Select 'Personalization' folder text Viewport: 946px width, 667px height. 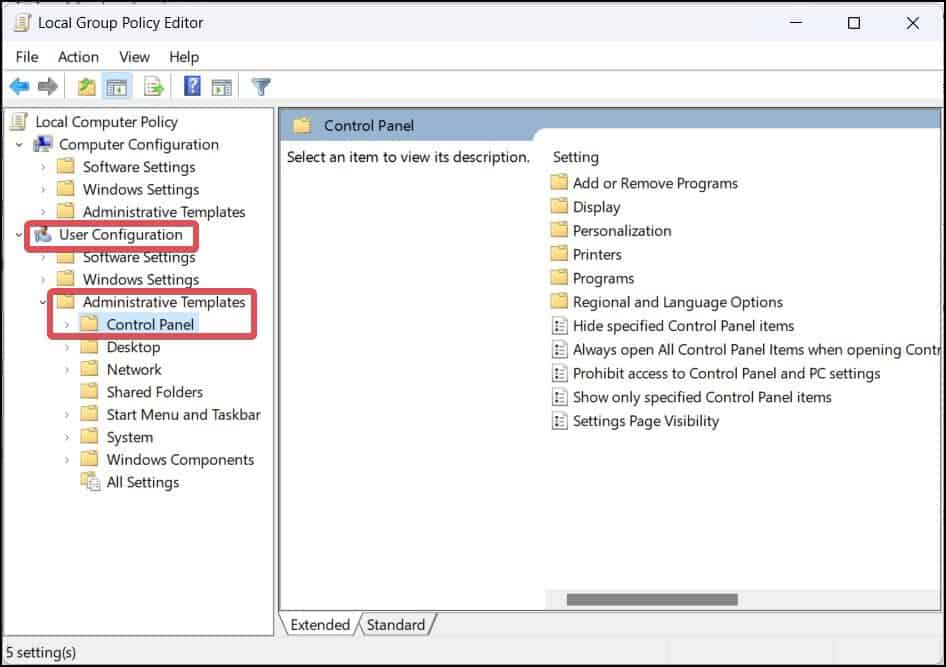[622, 230]
